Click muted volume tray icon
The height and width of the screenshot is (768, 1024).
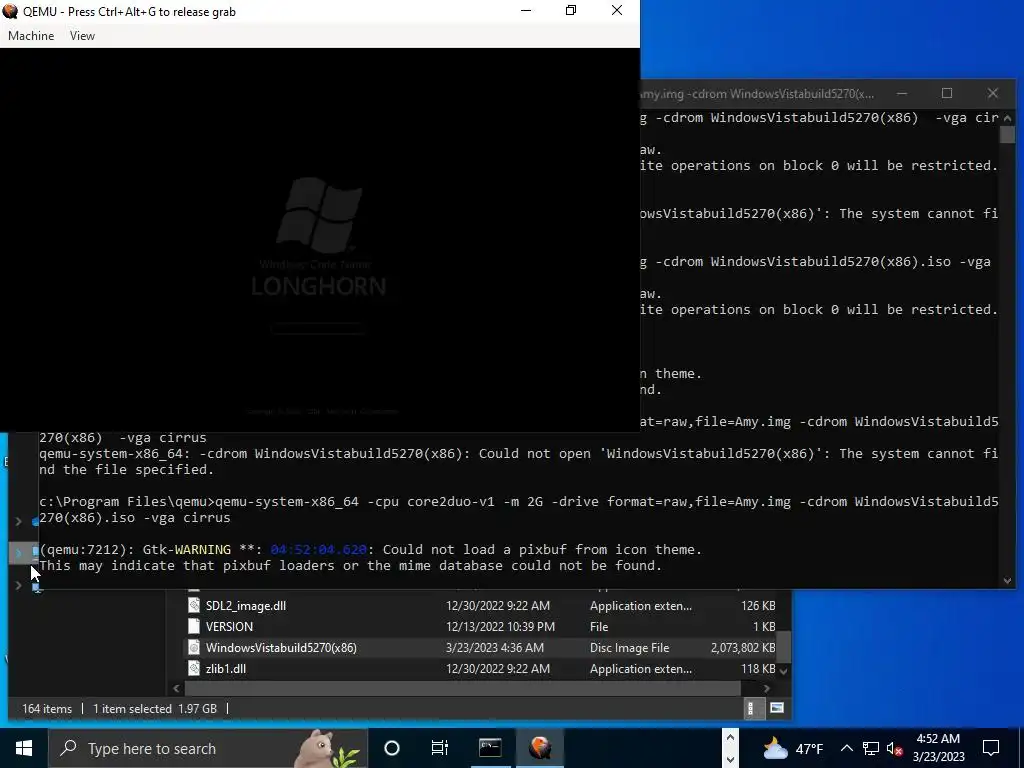895,748
